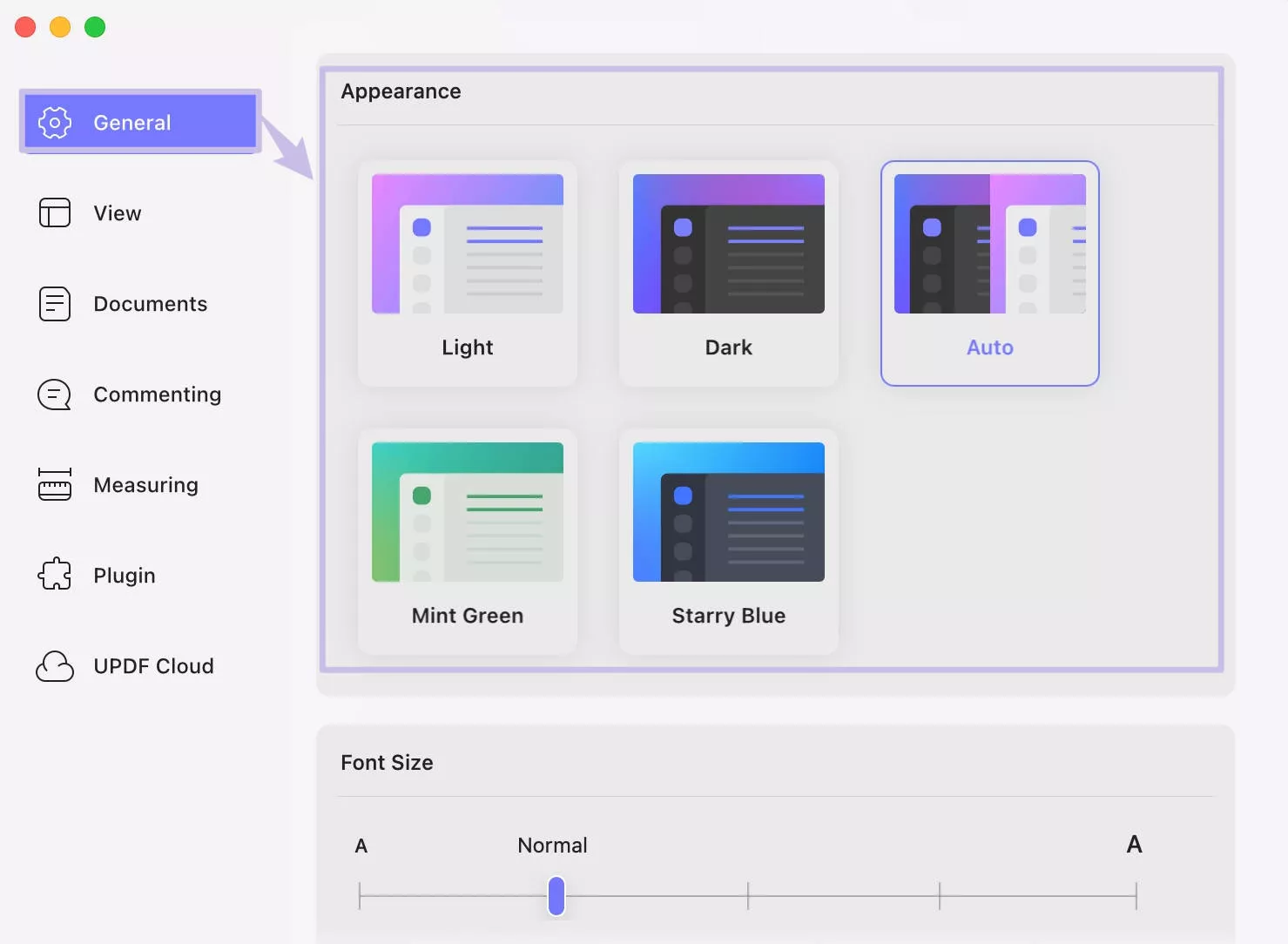Click the font size slider handle
Screen dimensions: 1288x944
(x=556, y=896)
